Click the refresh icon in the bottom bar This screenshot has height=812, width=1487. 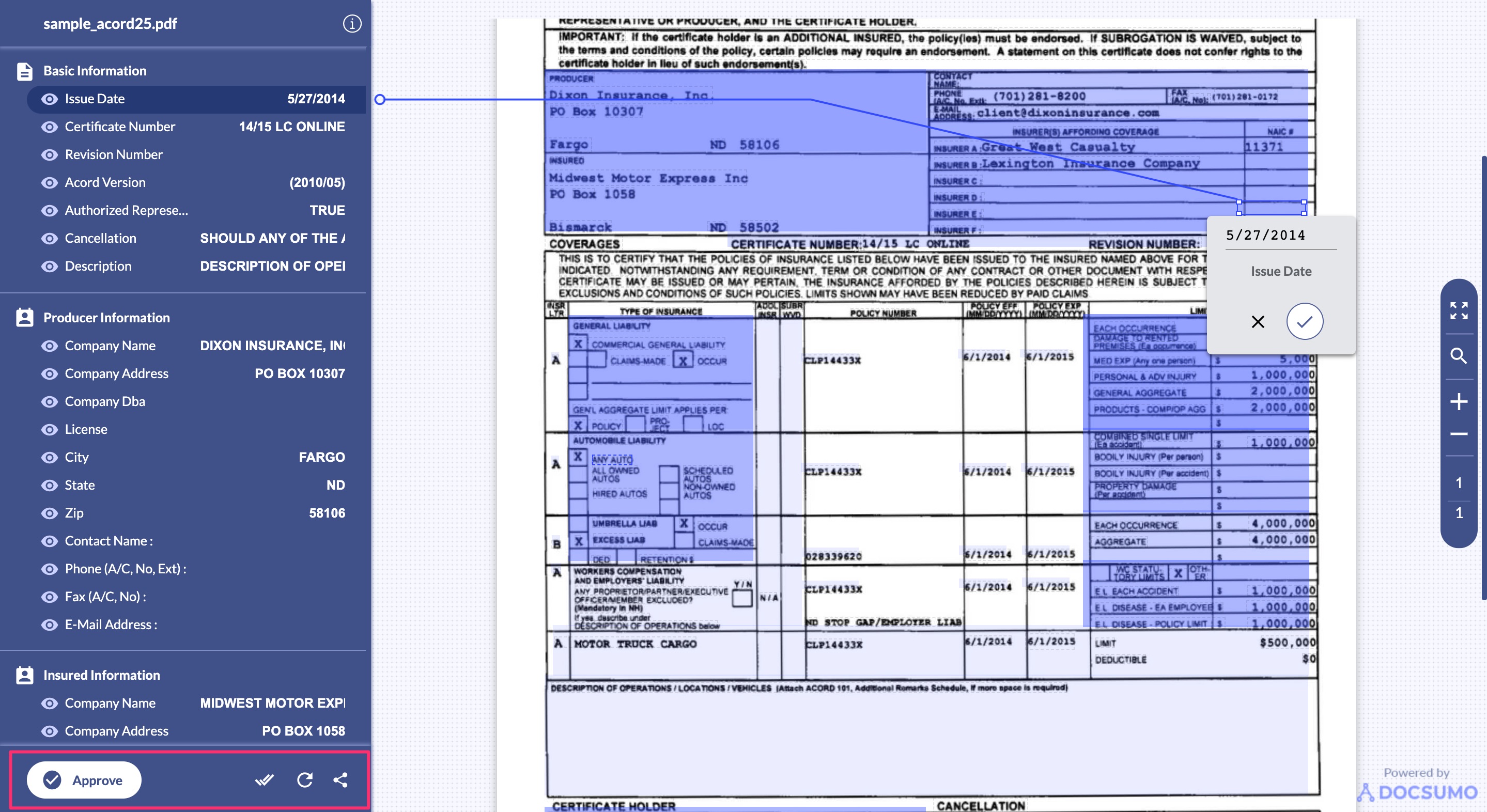coord(305,780)
